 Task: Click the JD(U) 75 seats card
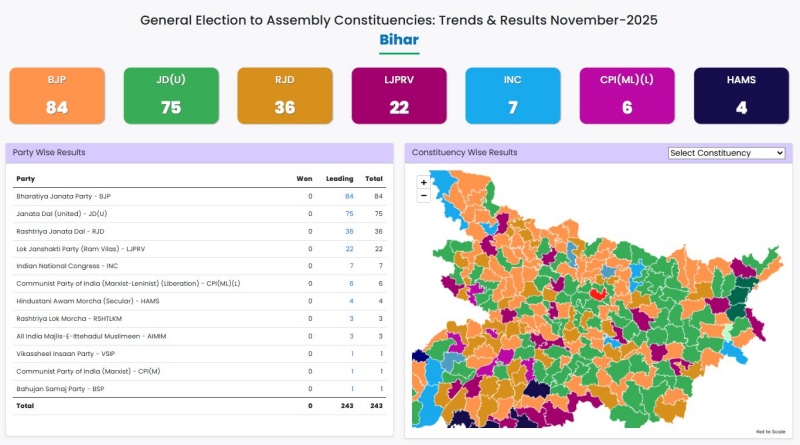(170, 95)
